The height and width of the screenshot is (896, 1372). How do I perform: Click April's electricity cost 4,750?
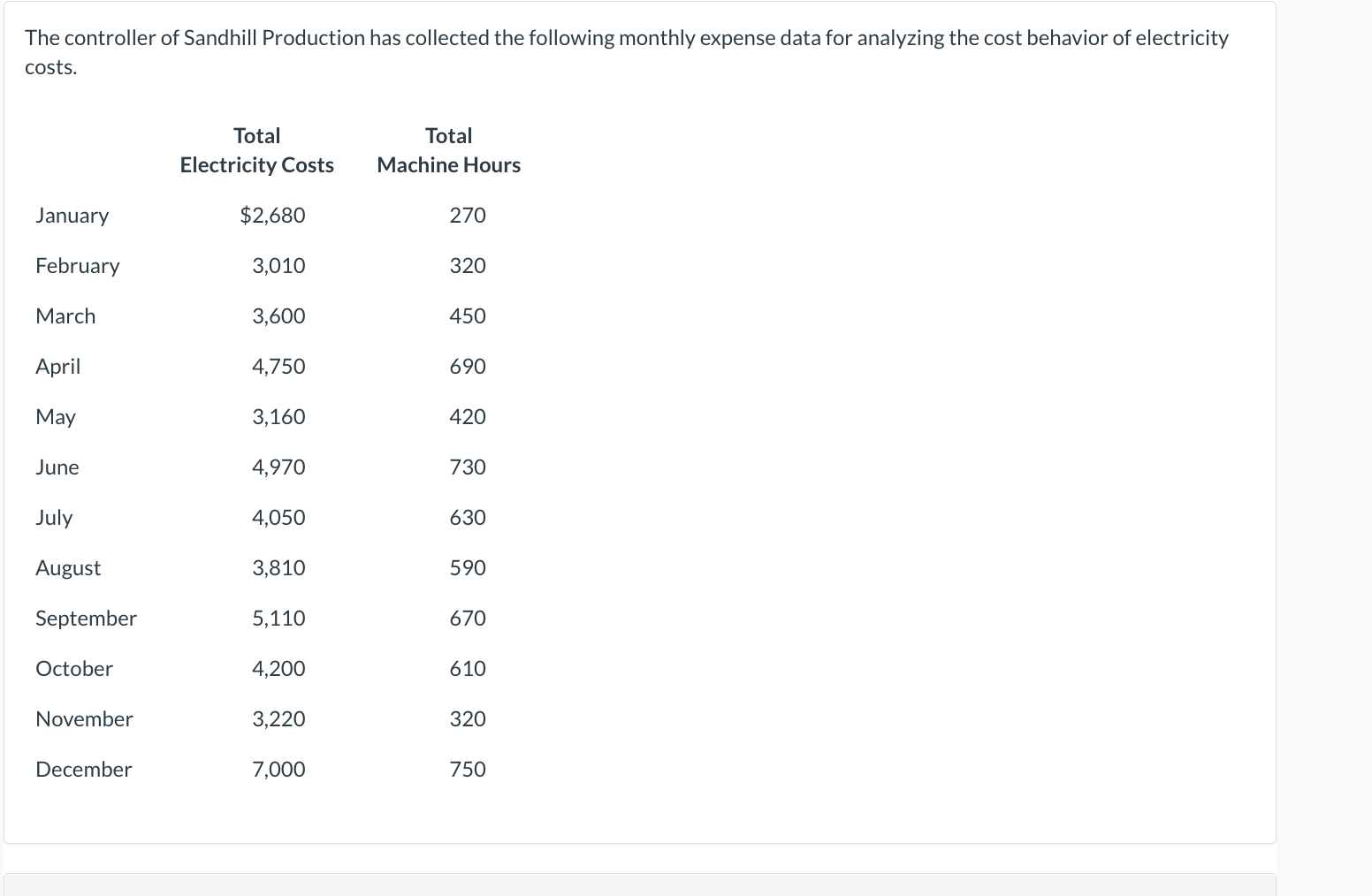(279, 367)
